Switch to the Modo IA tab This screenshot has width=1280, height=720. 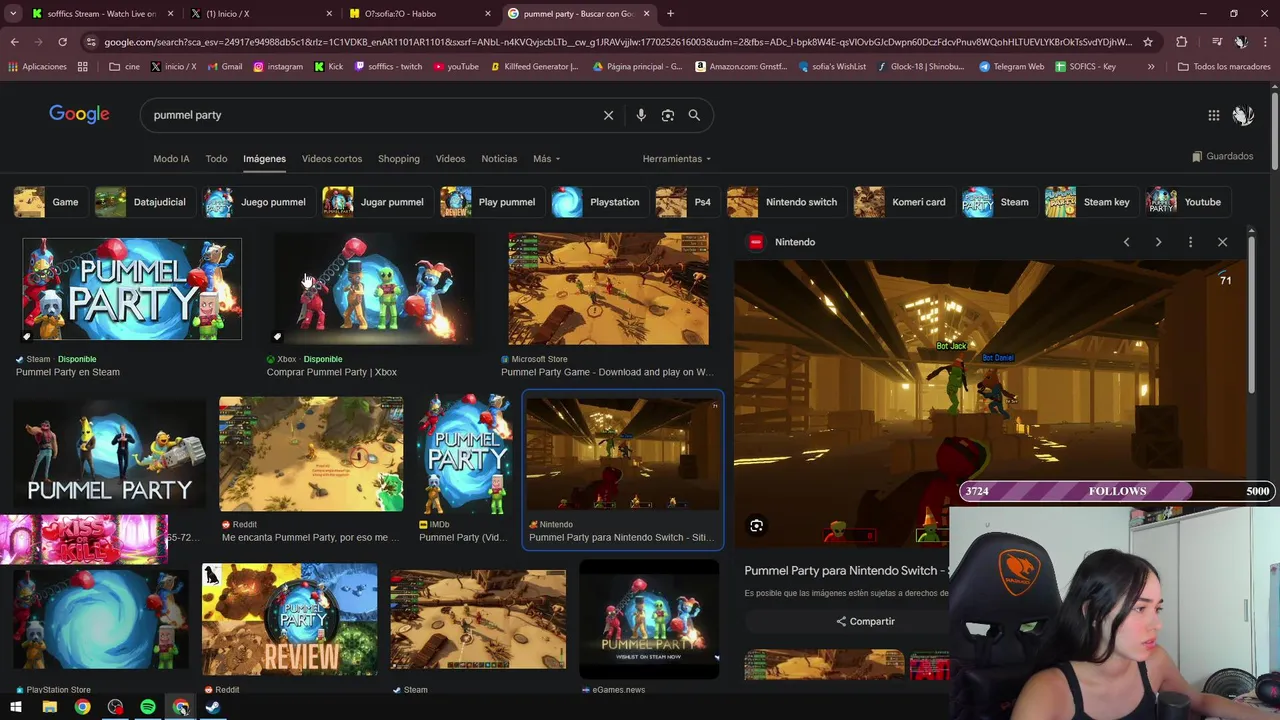point(171,159)
